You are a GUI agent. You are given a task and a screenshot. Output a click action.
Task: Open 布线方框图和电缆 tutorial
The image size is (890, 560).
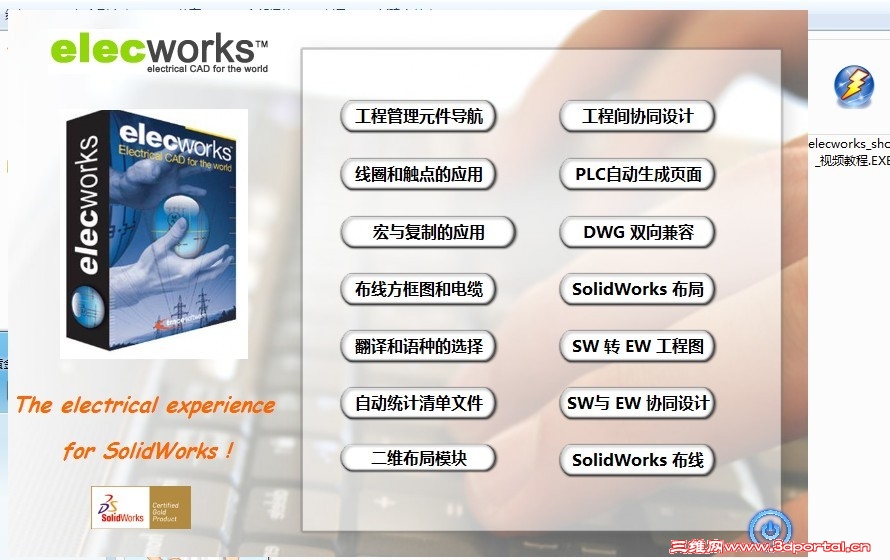tap(418, 289)
